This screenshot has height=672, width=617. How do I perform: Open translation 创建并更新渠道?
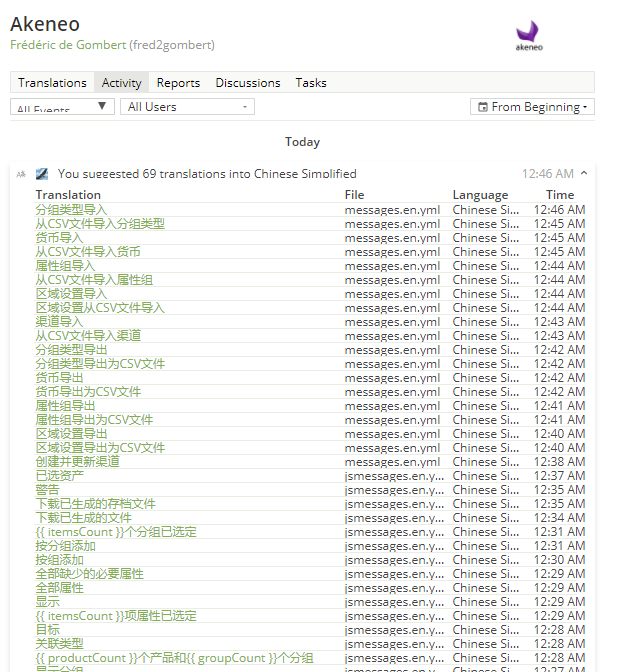click(77, 462)
